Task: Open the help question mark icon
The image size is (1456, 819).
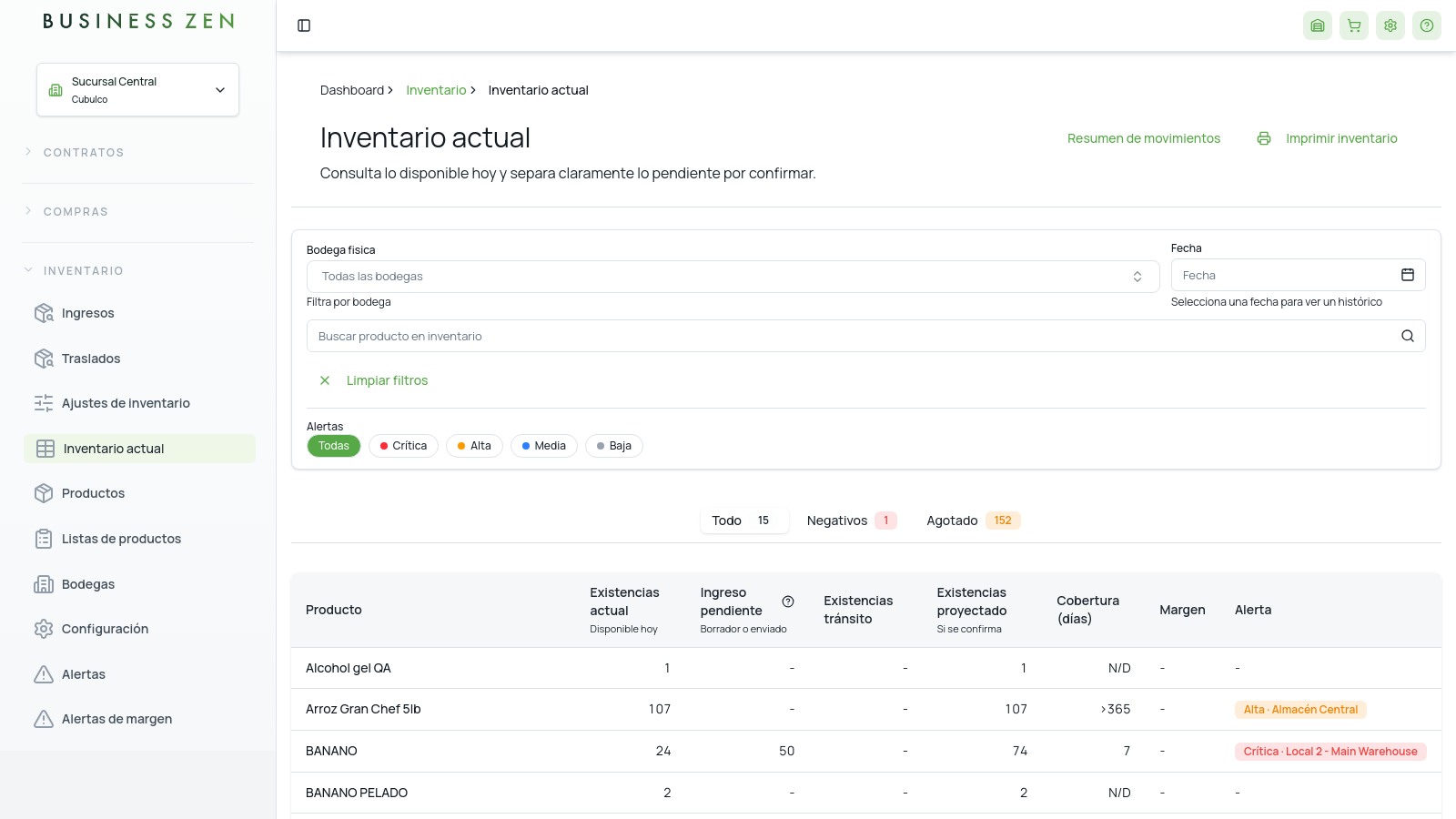Action: (1427, 25)
